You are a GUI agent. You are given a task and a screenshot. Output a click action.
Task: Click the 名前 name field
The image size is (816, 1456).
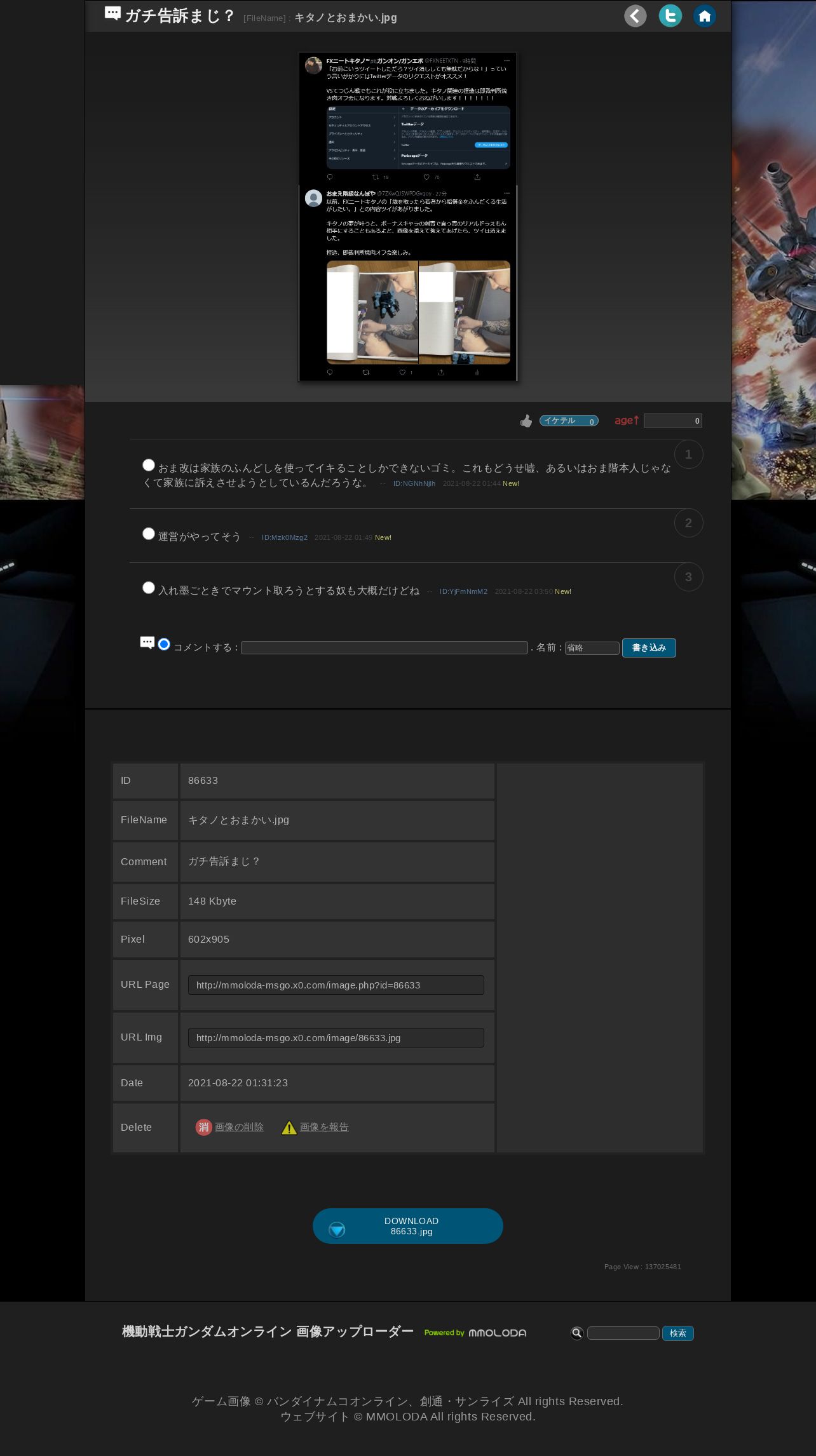coord(592,648)
